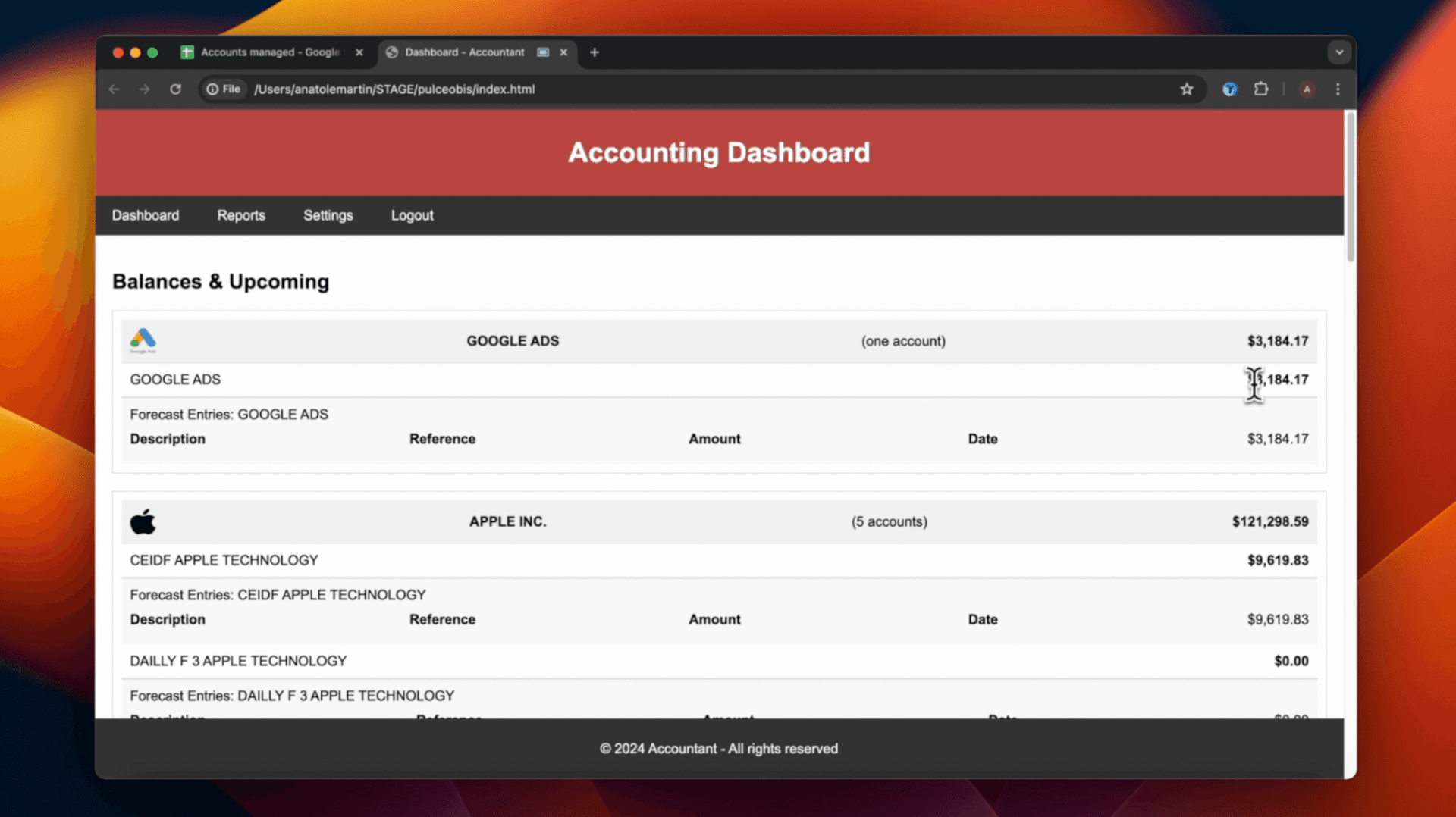Click Reference column under CEIDF forecast
This screenshot has width=1456, height=817.
(x=442, y=619)
